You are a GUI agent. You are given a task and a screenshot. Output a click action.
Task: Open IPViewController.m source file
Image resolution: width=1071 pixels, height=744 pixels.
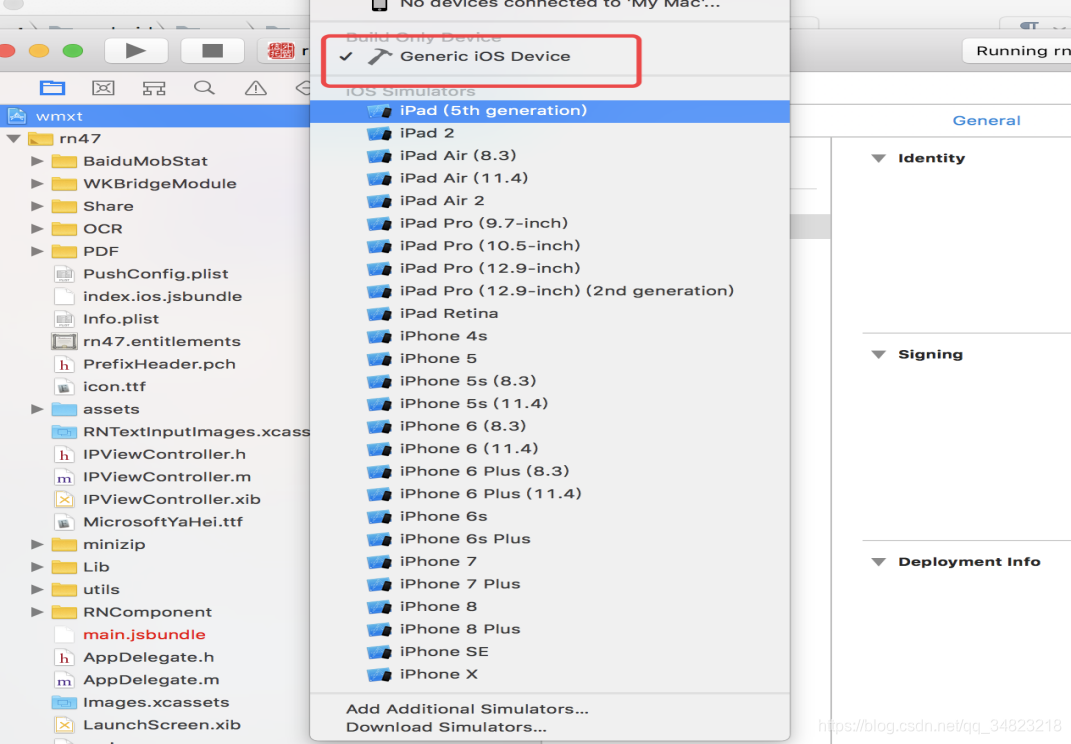click(166, 477)
